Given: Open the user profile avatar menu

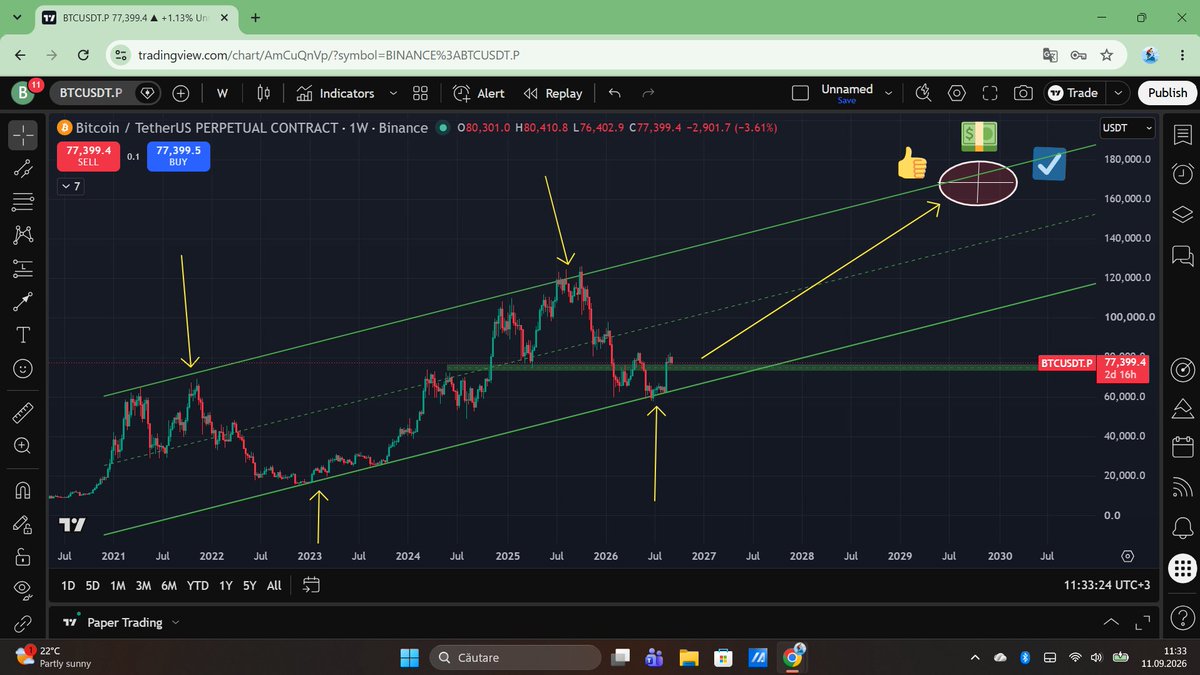Looking at the screenshot, I should point(23,93).
